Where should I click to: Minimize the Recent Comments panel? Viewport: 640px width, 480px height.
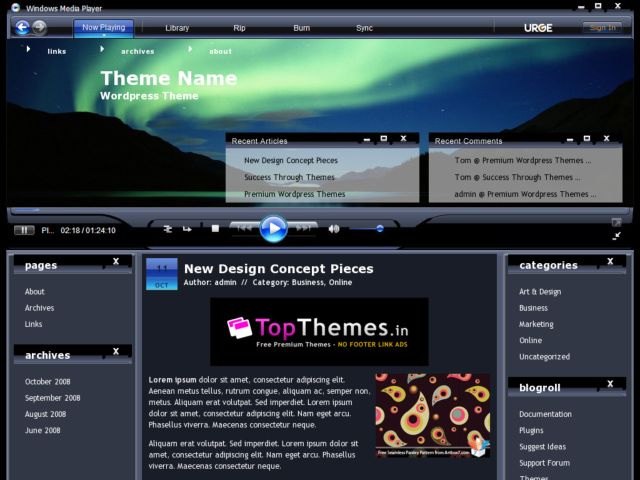tap(570, 140)
